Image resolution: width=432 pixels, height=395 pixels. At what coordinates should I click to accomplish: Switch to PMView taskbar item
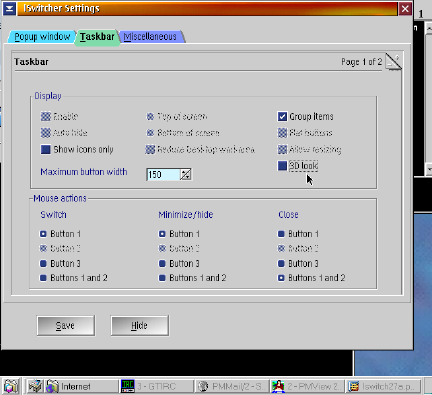[x=307, y=386]
